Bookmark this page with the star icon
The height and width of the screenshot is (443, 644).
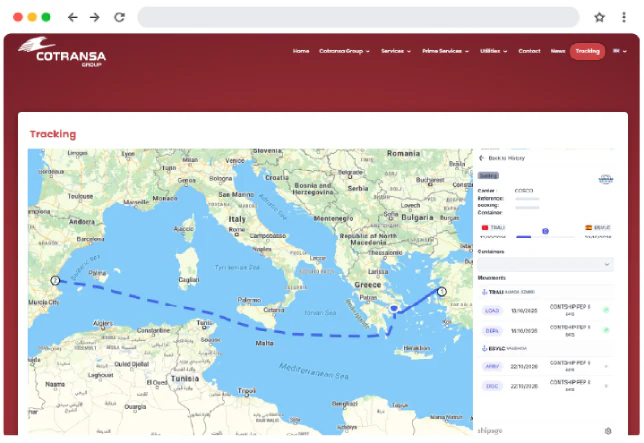click(600, 17)
